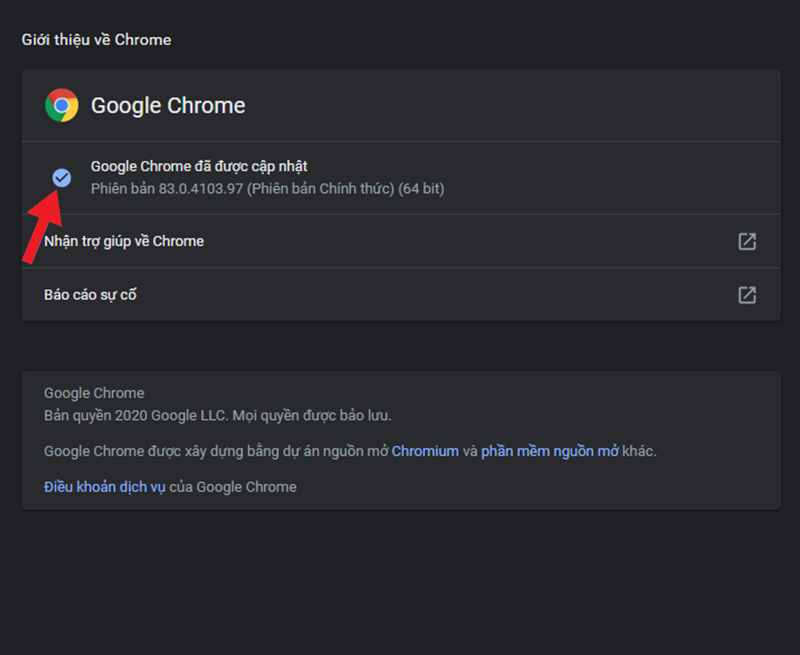This screenshot has width=800, height=655.
Task: Click the (64 bit) label in version line
Action: click(x=421, y=189)
